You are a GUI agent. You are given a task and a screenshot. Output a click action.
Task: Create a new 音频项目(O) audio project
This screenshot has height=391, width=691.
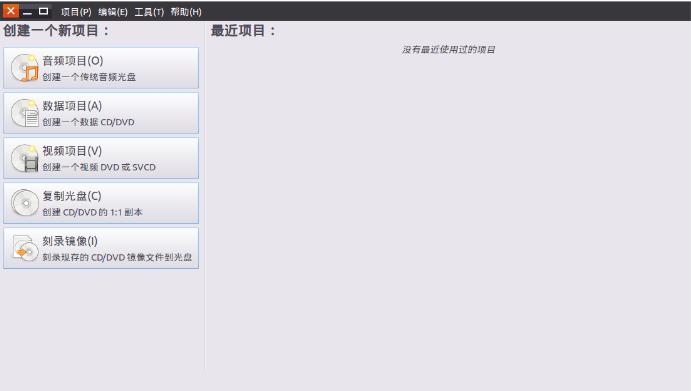pyautogui.click(x=101, y=68)
